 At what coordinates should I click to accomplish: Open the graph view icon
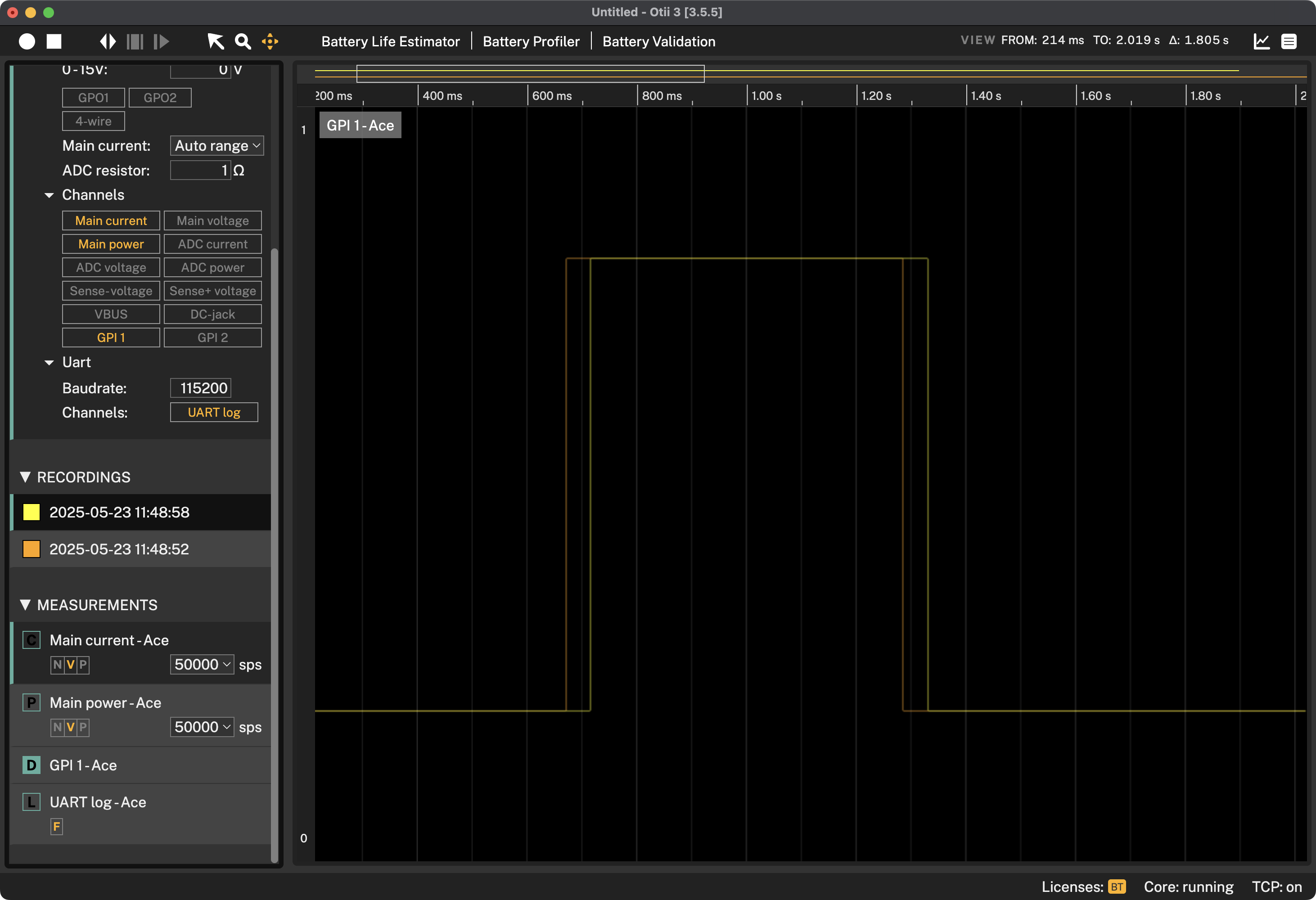pyautogui.click(x=1262, y=41)
